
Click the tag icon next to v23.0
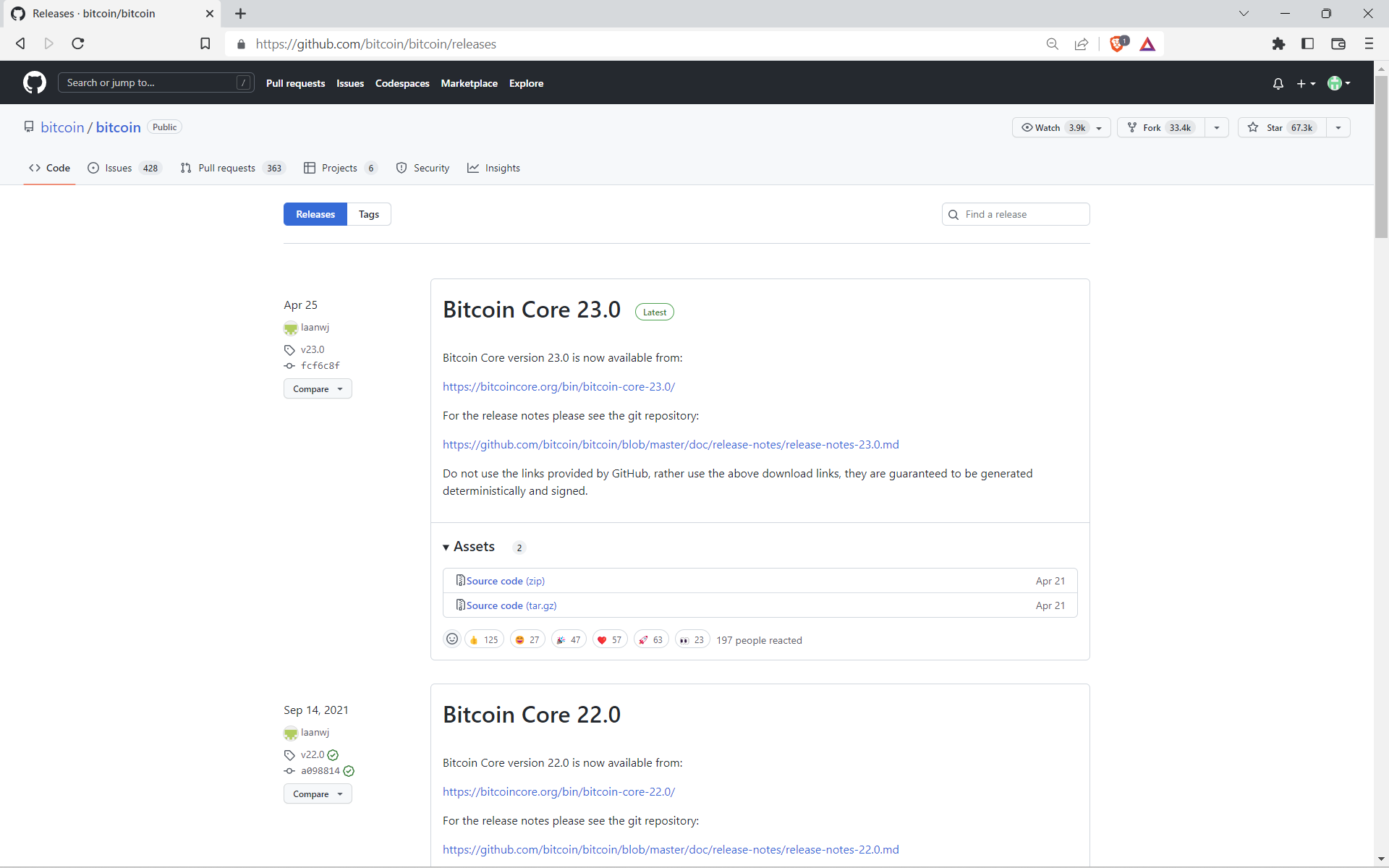click(289, 349)
